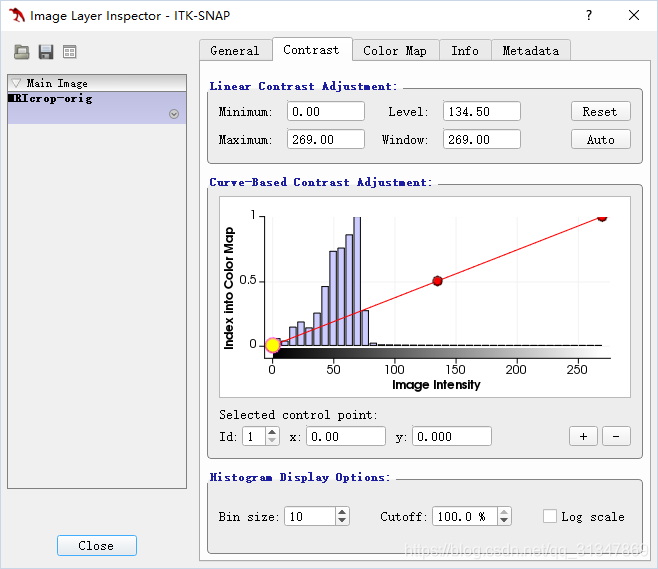Open the MRIcrop-orig layer context menu arrow

[x=174, y=114]
